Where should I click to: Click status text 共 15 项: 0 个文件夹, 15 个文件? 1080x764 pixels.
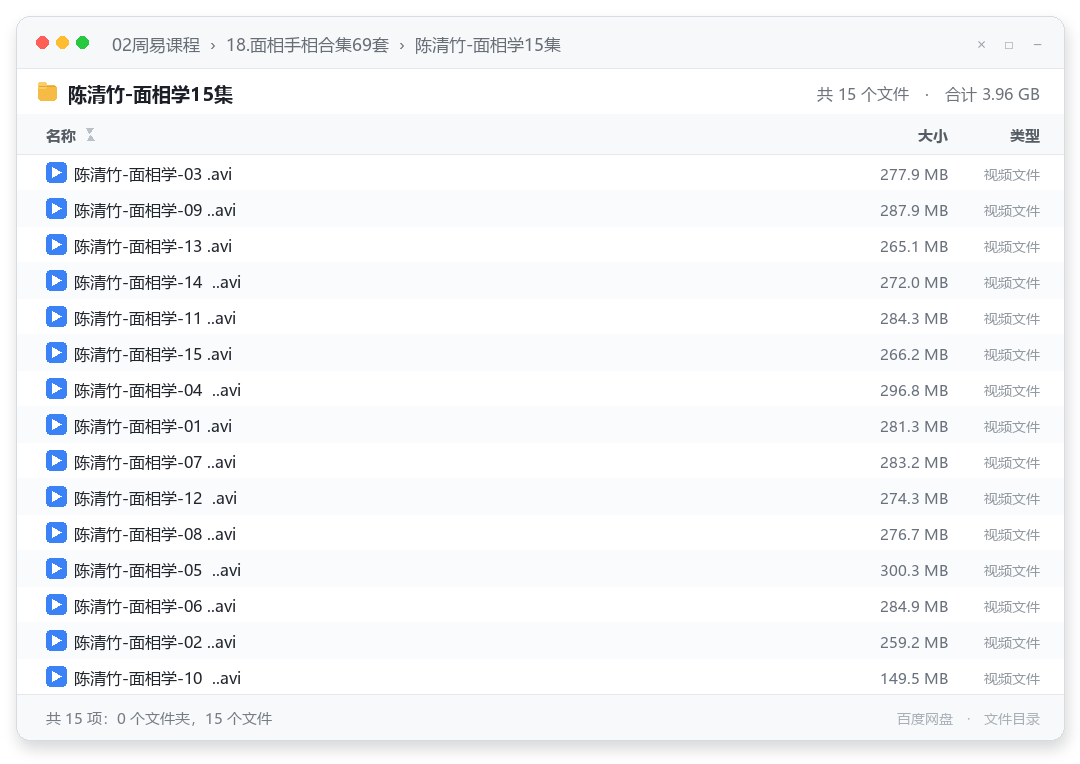coord(159,719)
